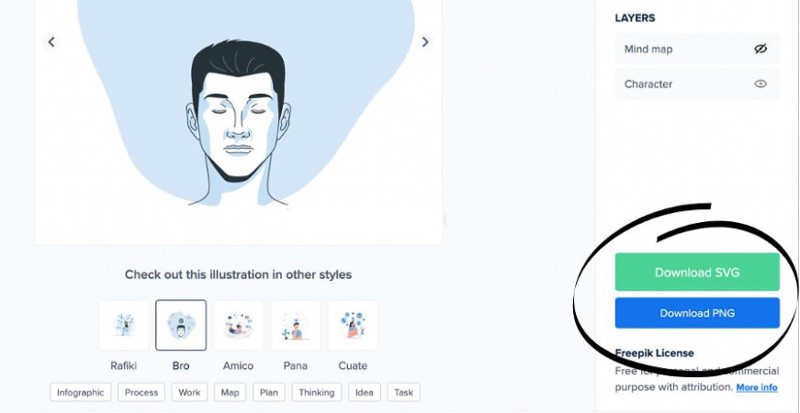Browse the Thinking tag
The width and height of the screenshot is (800, 413).
tap(316, 393)
